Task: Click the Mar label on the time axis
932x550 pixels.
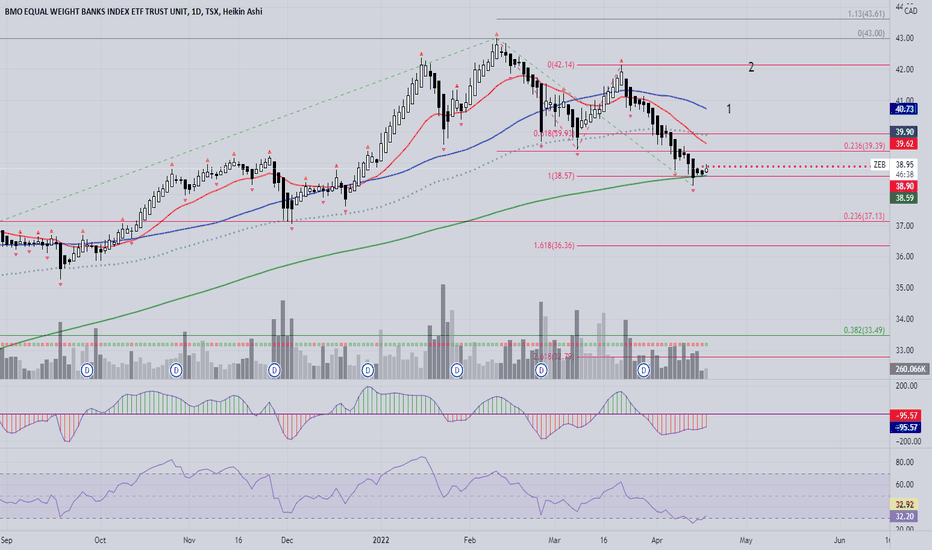Action: tap(554, 540)
